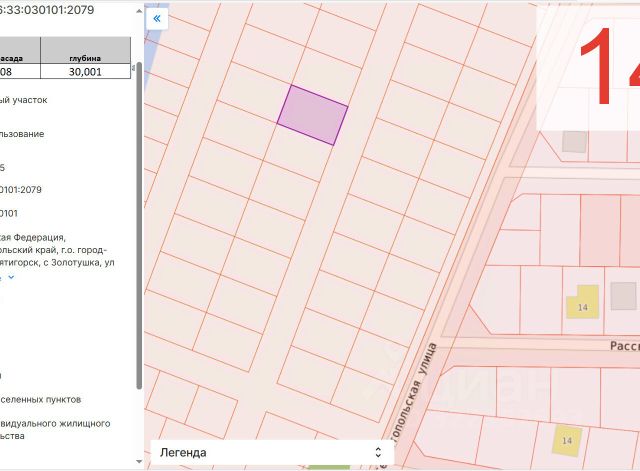Viewport: 640px width, 471px height.
Task: Click the lower yellow building labeled 14
Action: pos(567,440)
